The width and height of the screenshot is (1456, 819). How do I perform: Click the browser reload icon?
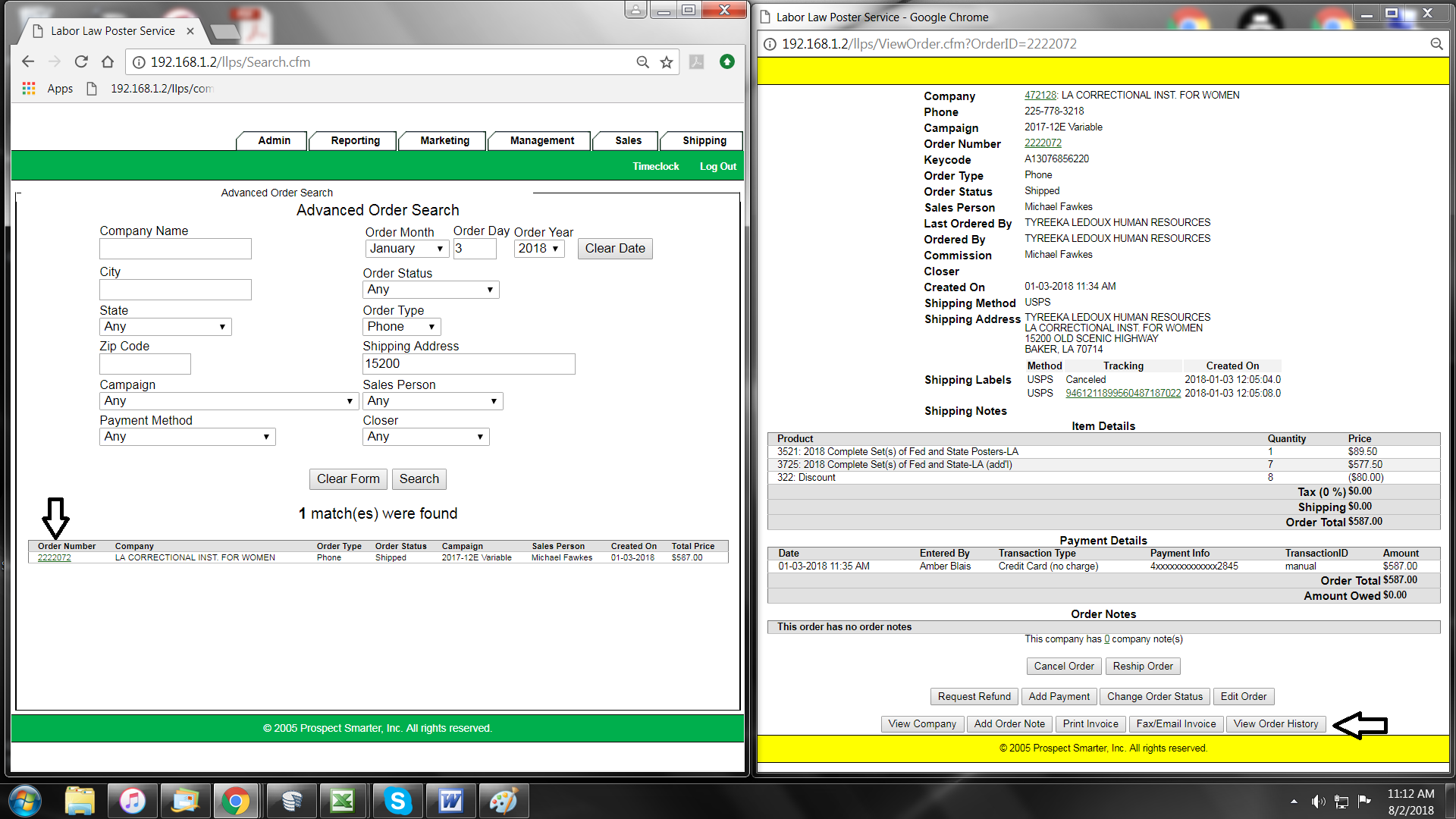click(x=81, y=62)
